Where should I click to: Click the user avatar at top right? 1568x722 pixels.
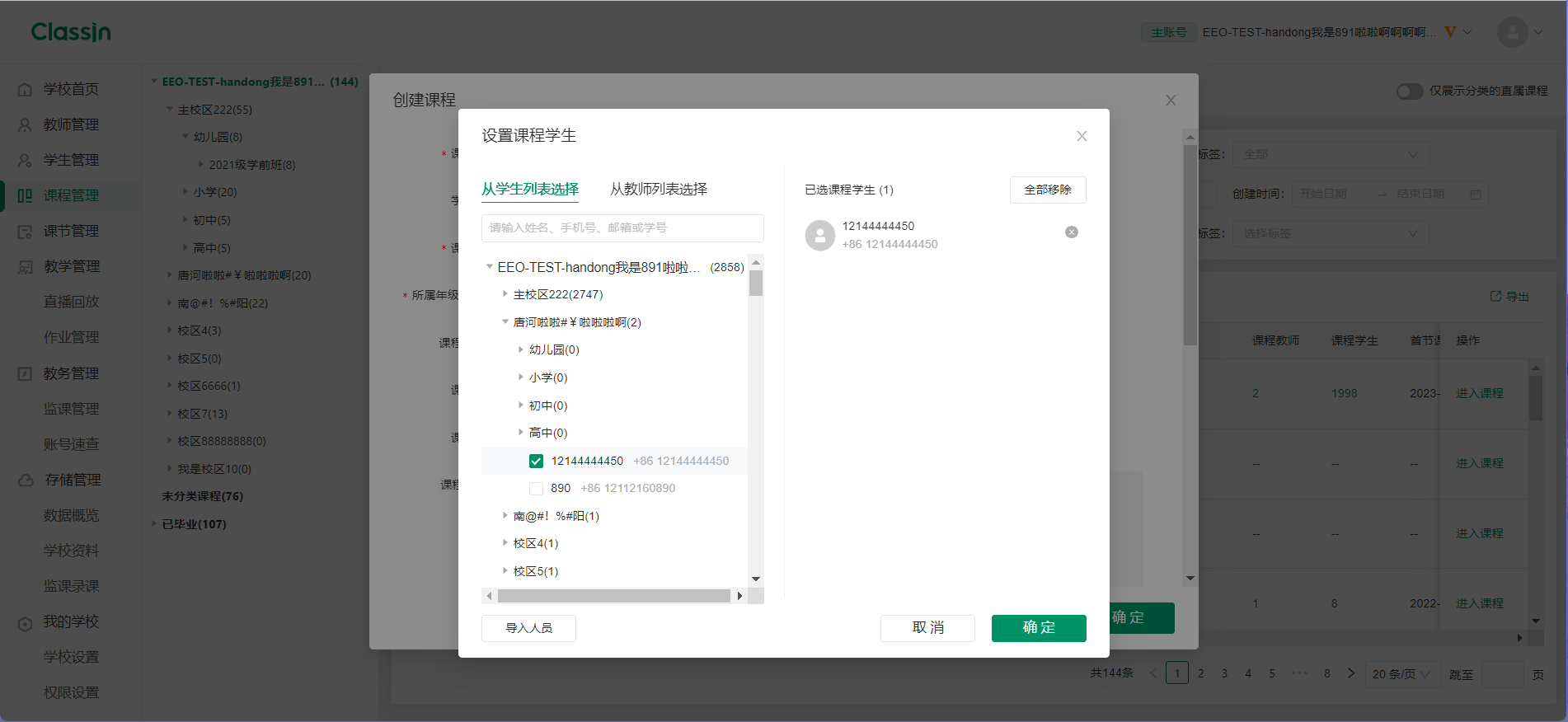click(x=1512, y=32)
